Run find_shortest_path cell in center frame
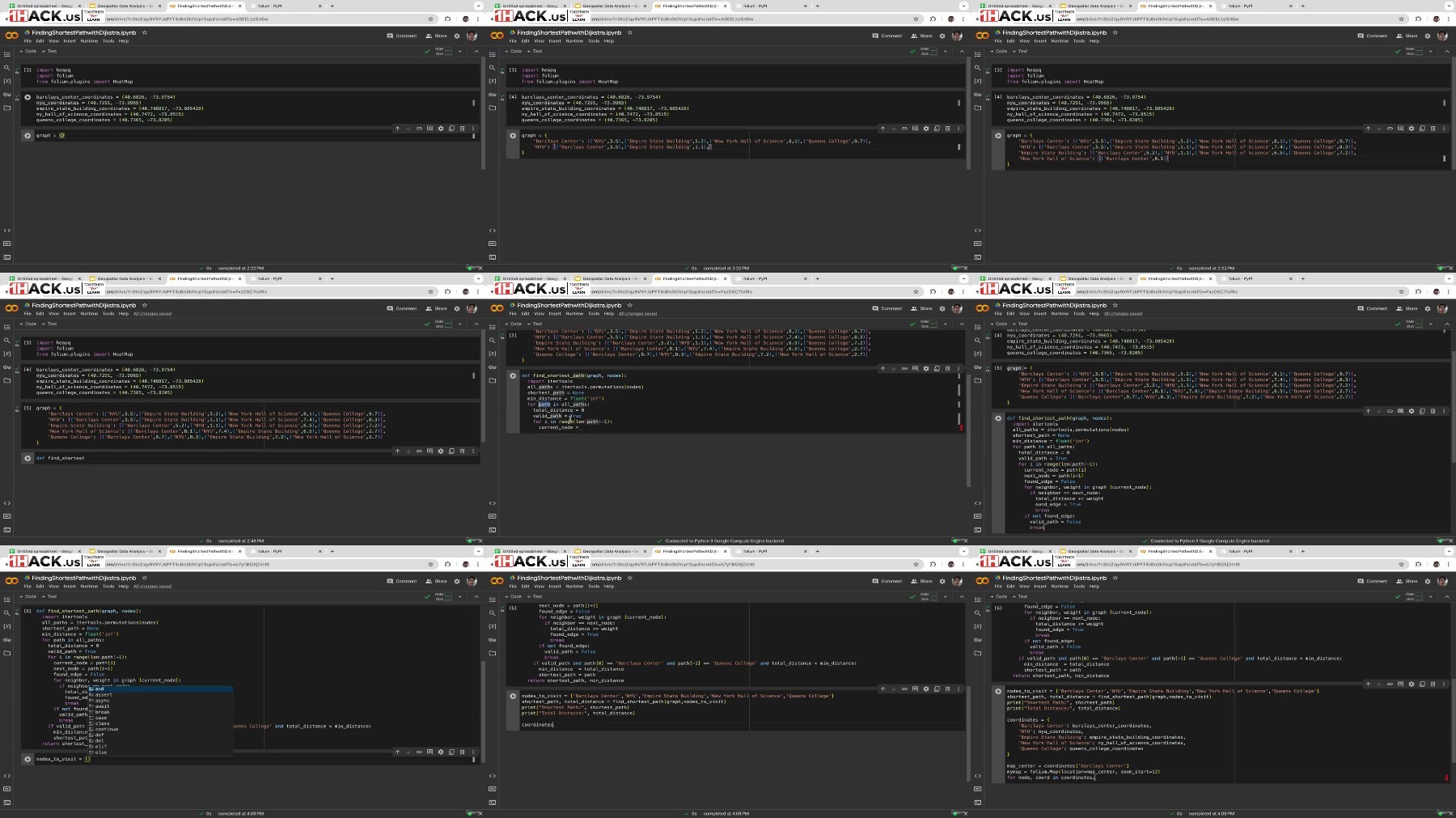 (x=513, y=375)
